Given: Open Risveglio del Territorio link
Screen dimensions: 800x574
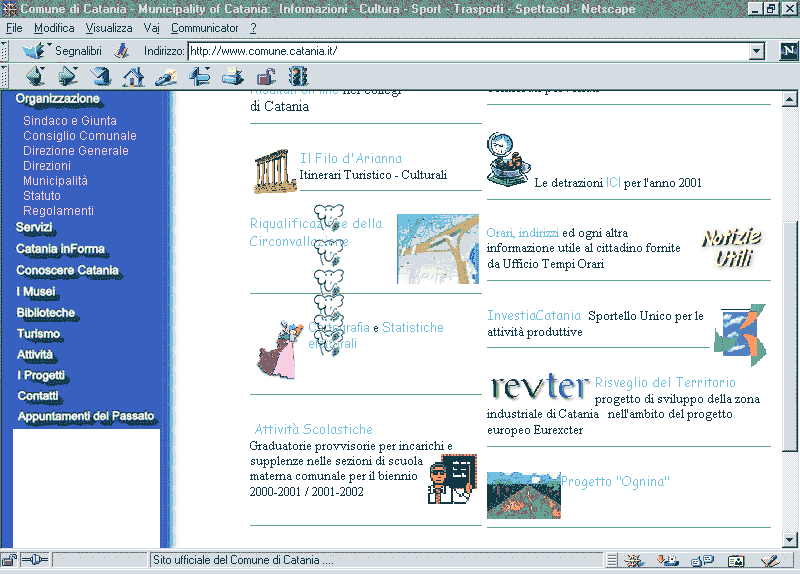Looking at the screenshot, I should point(665,383).
